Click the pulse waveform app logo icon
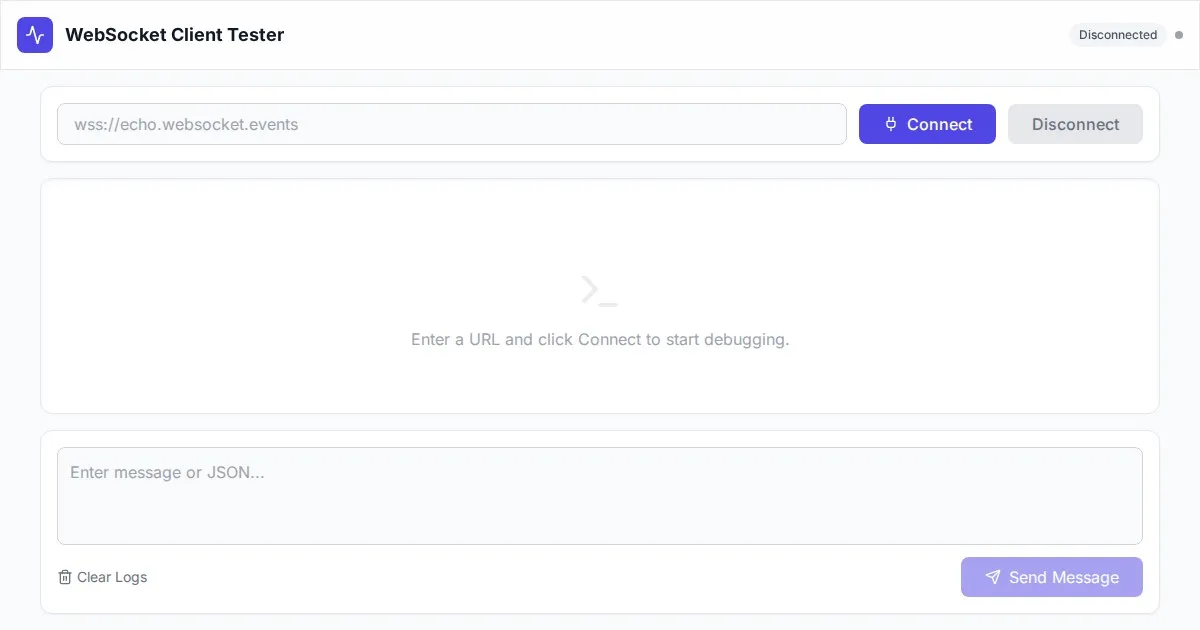 35,35
